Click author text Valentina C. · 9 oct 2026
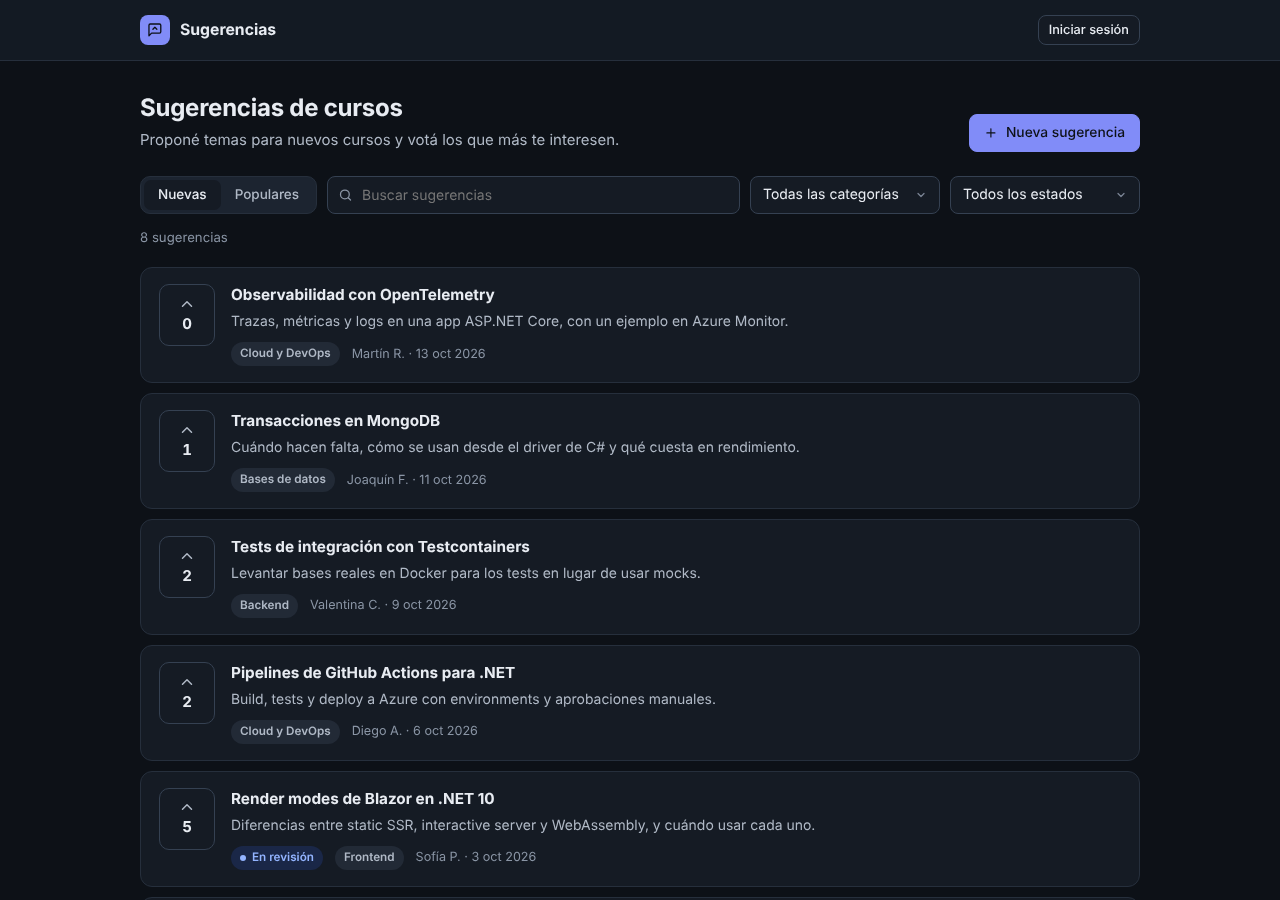The height and width of the screenshot is (900, 1280). (x=383, y=606)
